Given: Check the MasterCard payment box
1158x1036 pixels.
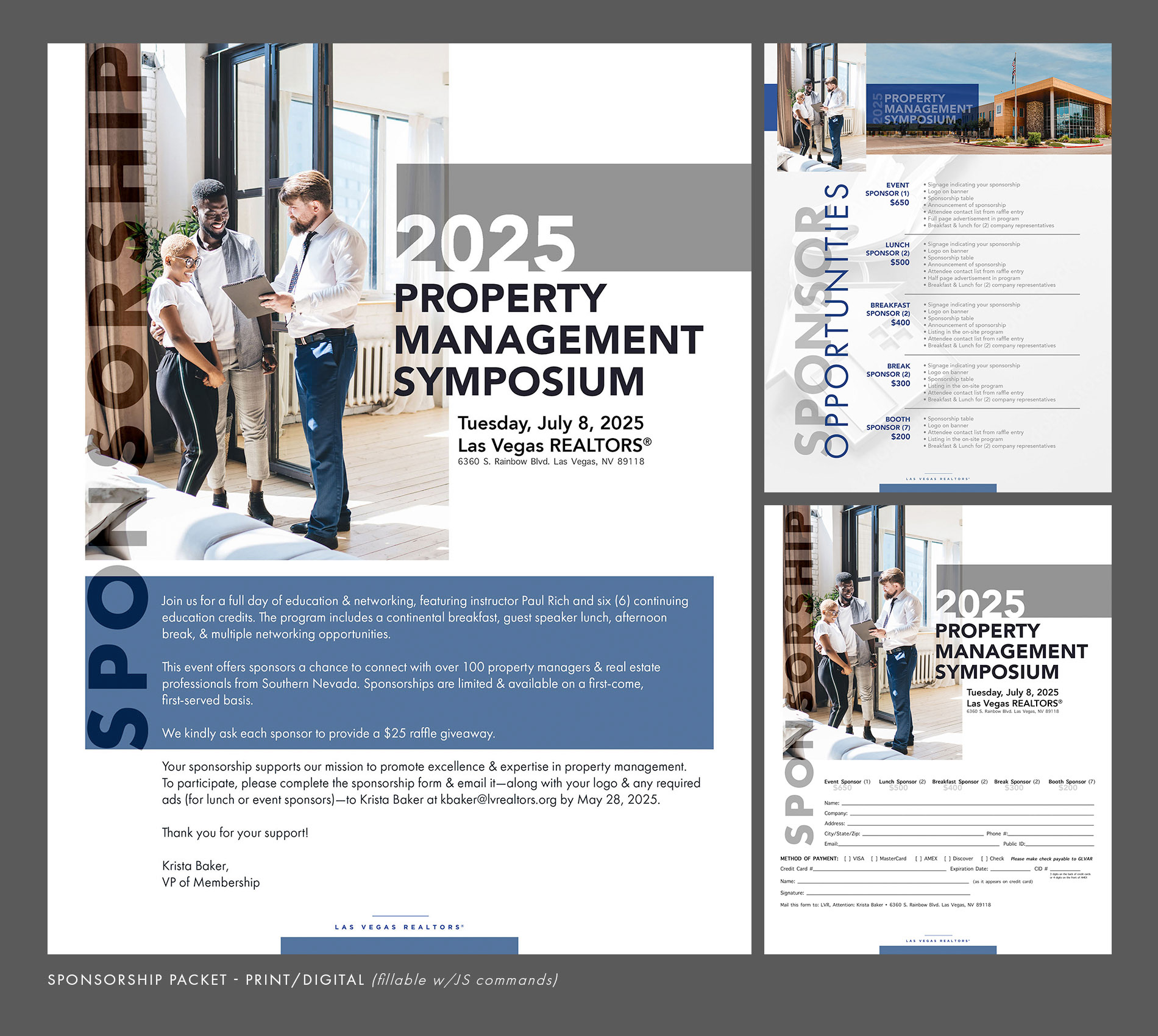Looking at the screenshot, I should click(874, 859).
